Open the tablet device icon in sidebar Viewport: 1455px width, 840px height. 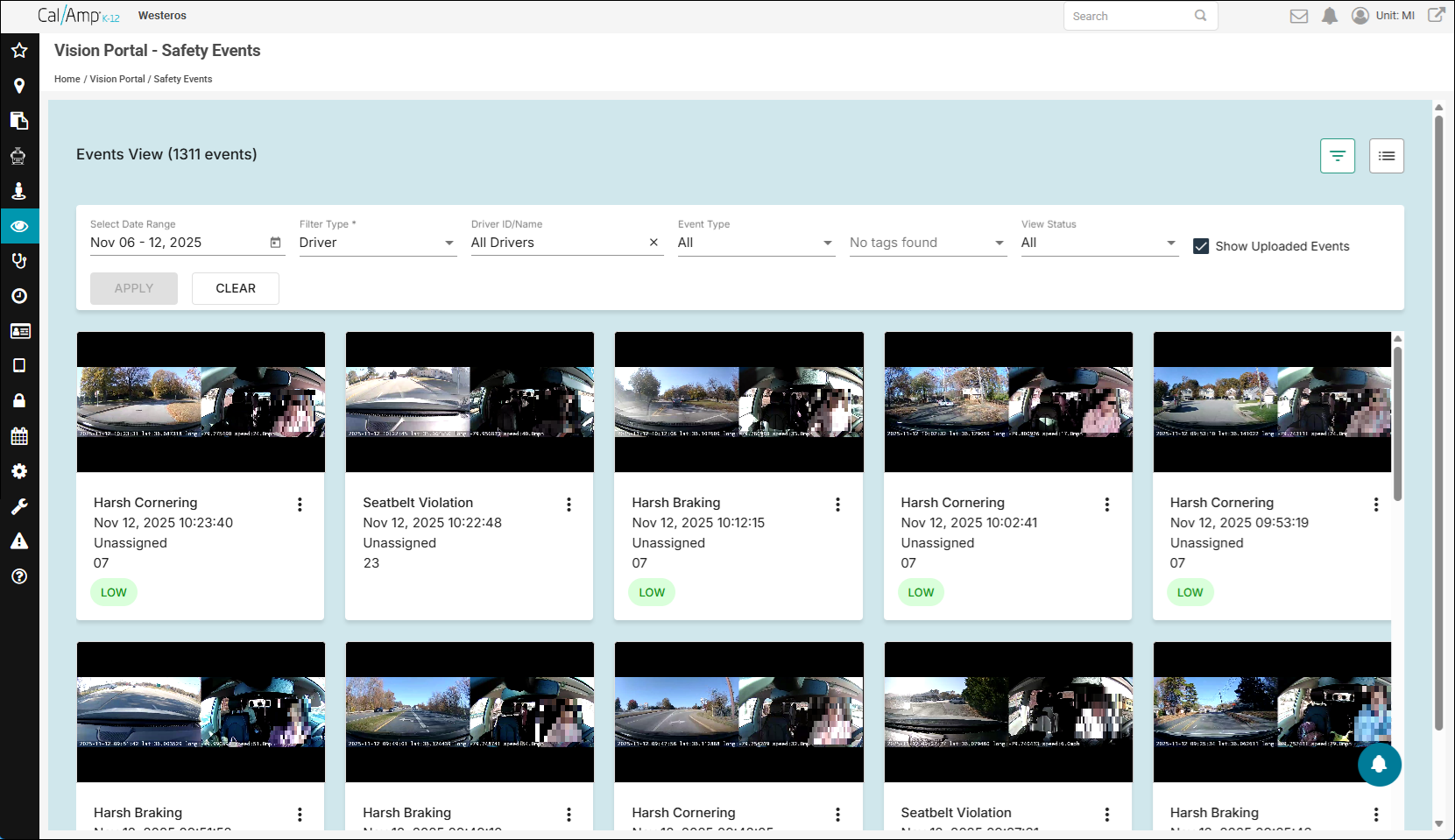[19, 366]
